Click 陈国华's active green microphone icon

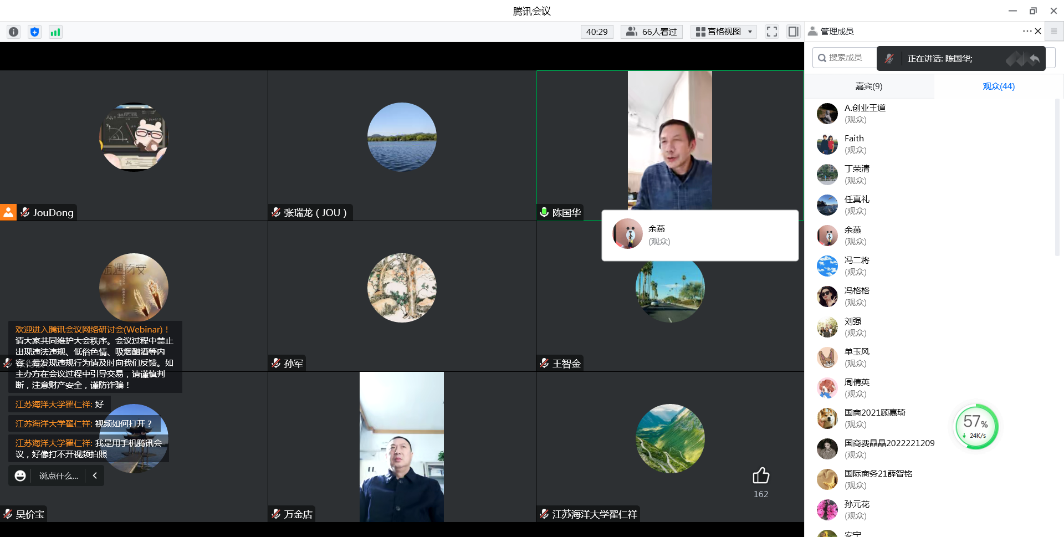pos(545,213)
